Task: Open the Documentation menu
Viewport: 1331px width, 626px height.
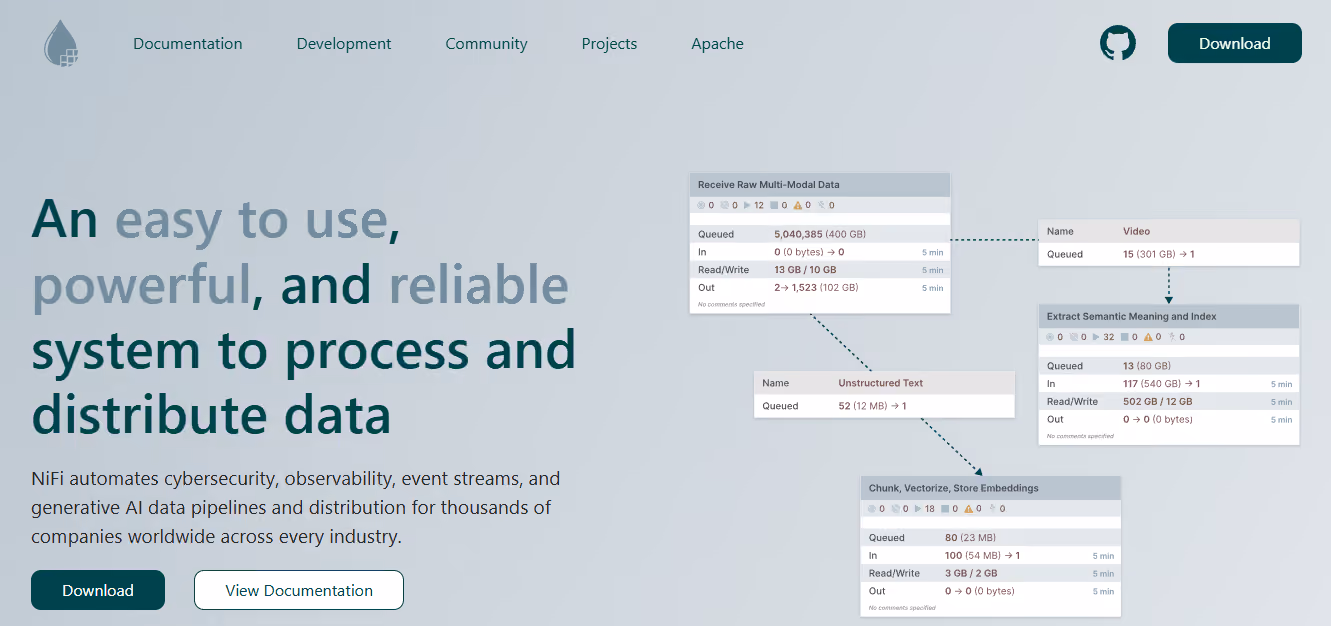Action: (x=188, y=44)
